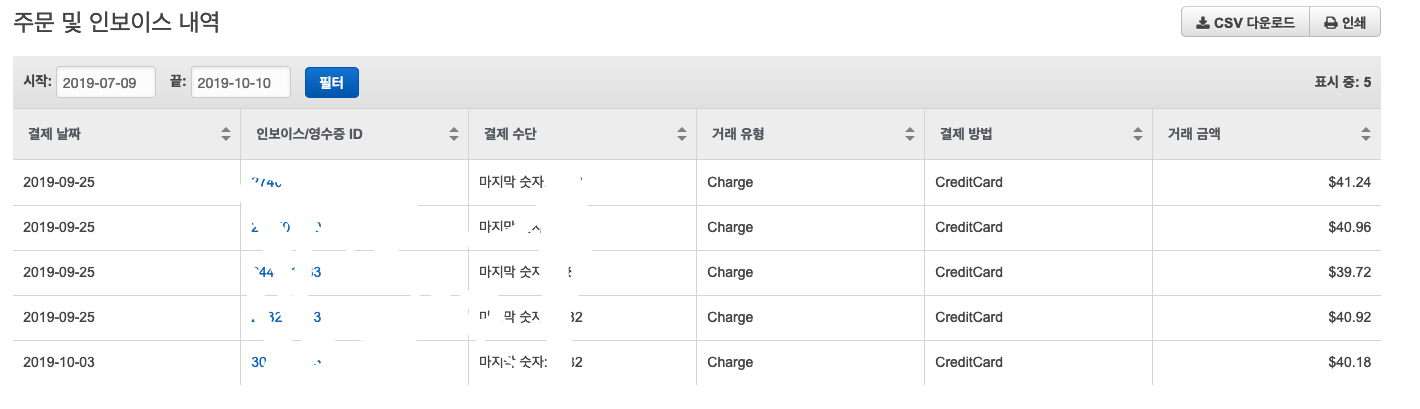Click the 인쇄 print button
Screen dimensions: 1420x409
pyautogui.click(x=1345, y=23)
